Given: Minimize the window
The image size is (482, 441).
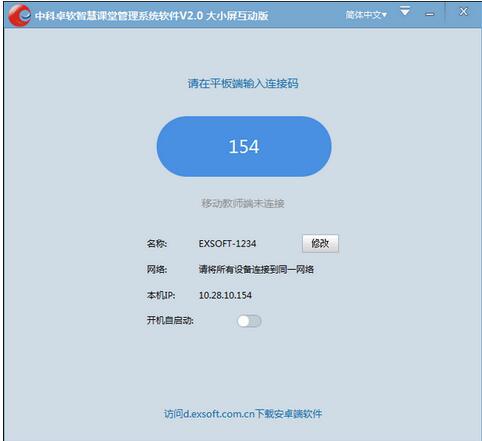Looking at the screenshot, I should point(430,14).
